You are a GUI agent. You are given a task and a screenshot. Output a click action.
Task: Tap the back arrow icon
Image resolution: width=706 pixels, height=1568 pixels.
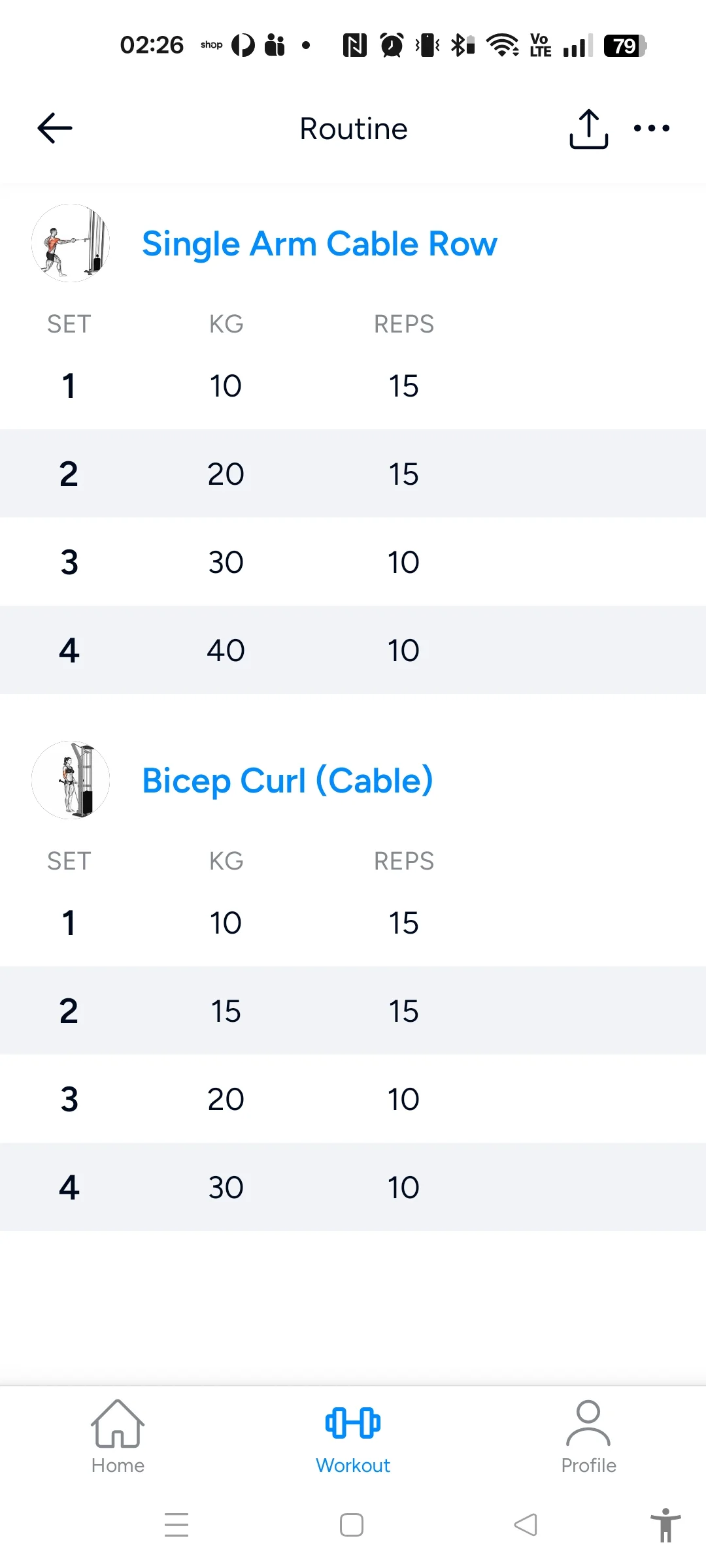tap(55, 128)
